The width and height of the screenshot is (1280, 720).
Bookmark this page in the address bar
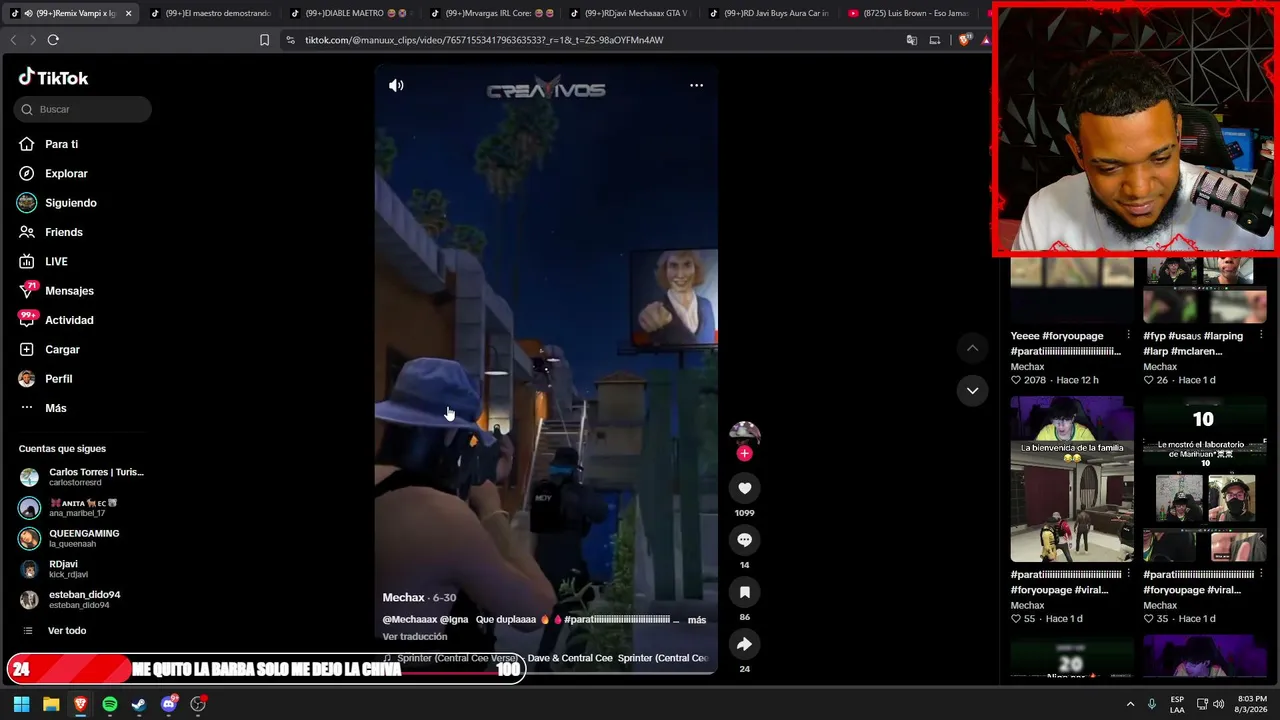point(264,40)
